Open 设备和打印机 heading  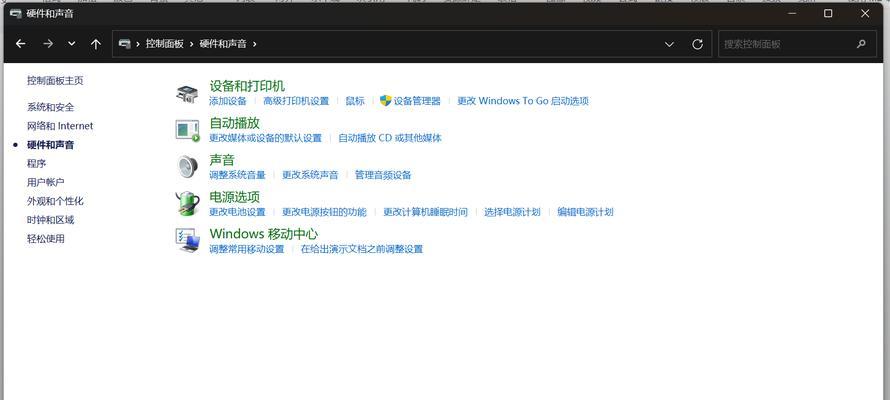click(x=247, y=86)
